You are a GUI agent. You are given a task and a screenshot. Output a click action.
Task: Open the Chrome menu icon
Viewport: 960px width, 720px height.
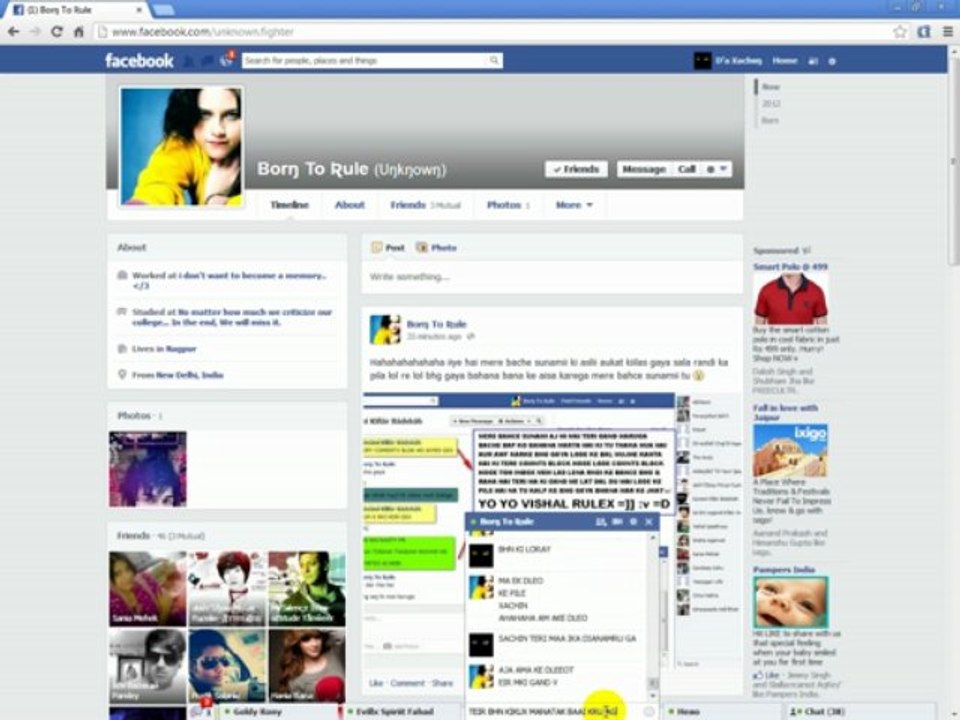[x=947, y=31]
